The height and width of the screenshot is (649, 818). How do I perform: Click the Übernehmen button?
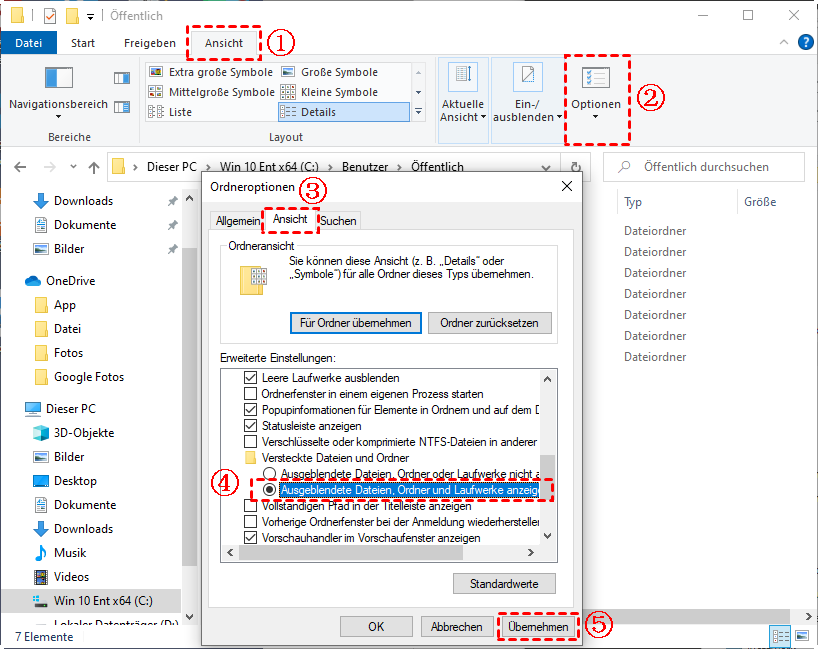[538, 627]
